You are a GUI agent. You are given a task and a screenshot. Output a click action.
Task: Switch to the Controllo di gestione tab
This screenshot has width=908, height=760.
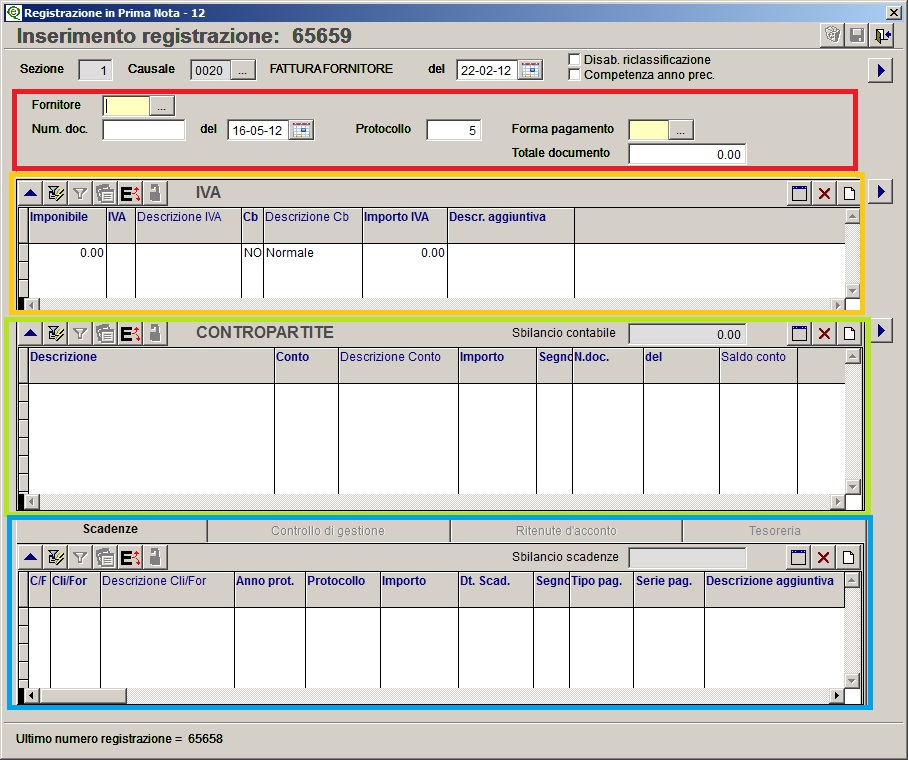point(328,531)
